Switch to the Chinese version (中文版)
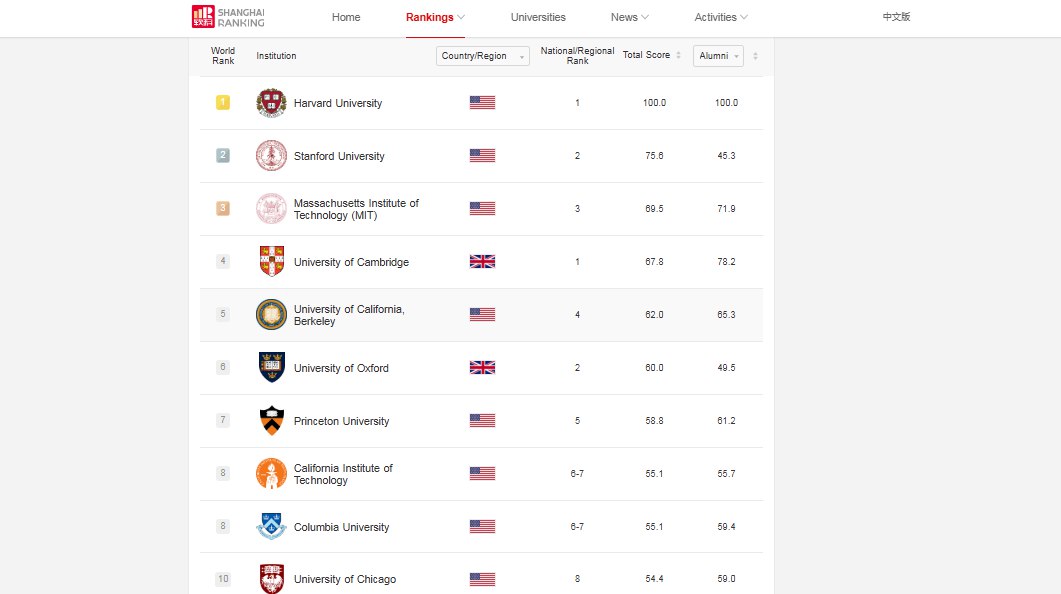The width and height of the screenshot is (1061, 594). coord(896,17)
